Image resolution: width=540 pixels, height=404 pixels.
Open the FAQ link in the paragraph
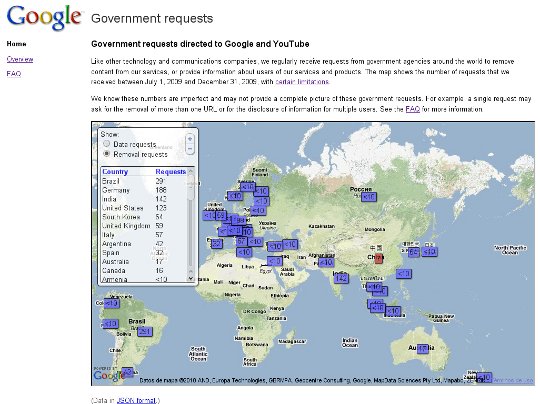pos(413,109)
